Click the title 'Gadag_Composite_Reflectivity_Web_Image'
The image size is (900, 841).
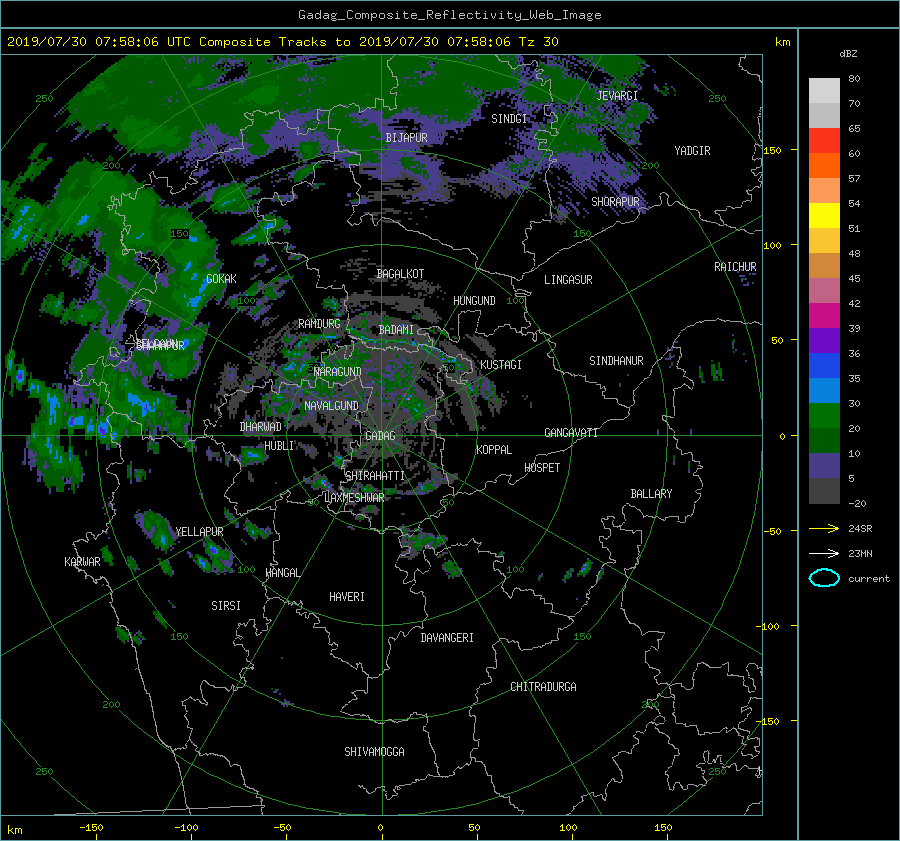pyautogui.click(x=449, y=15)
